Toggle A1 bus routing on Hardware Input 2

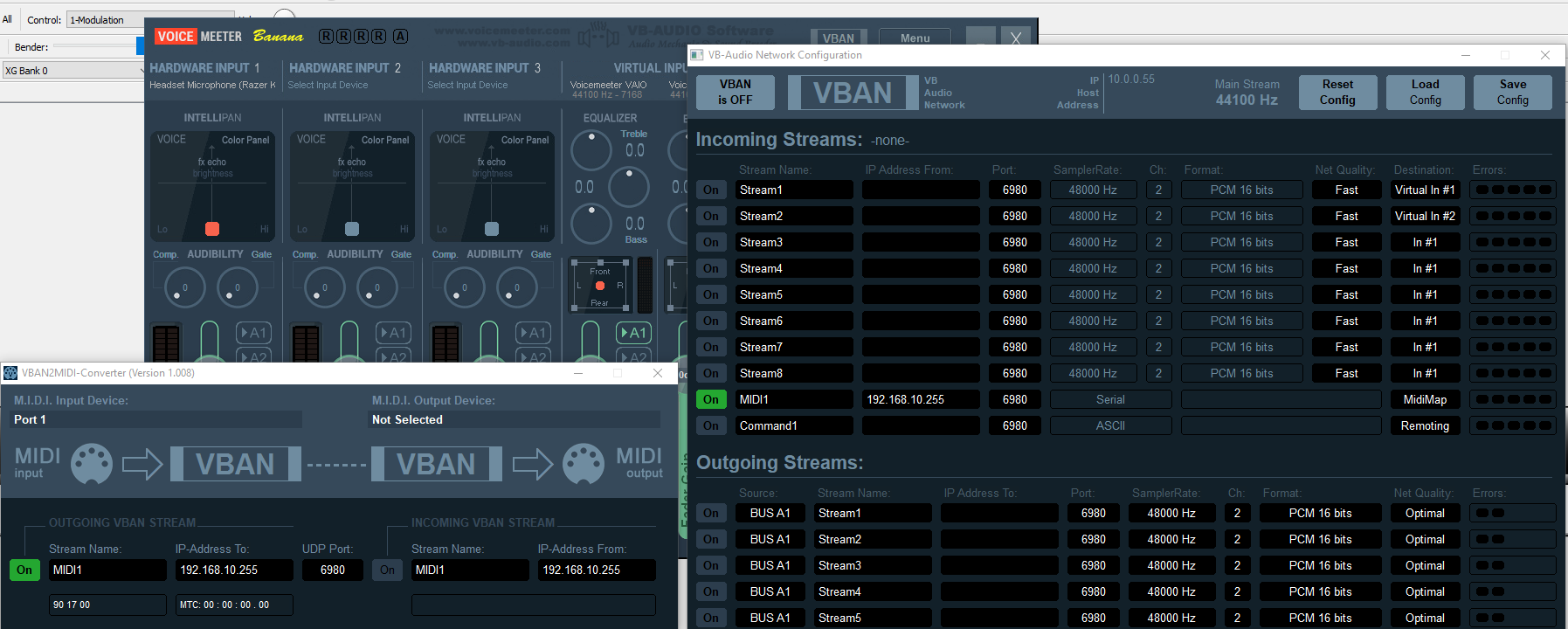coord(394,332)
